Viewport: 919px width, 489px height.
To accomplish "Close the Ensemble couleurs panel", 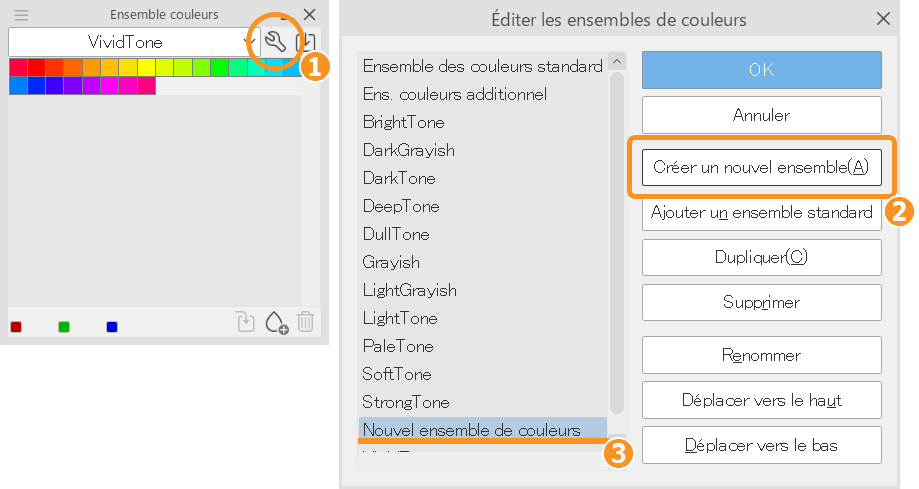I will point(309,15).
